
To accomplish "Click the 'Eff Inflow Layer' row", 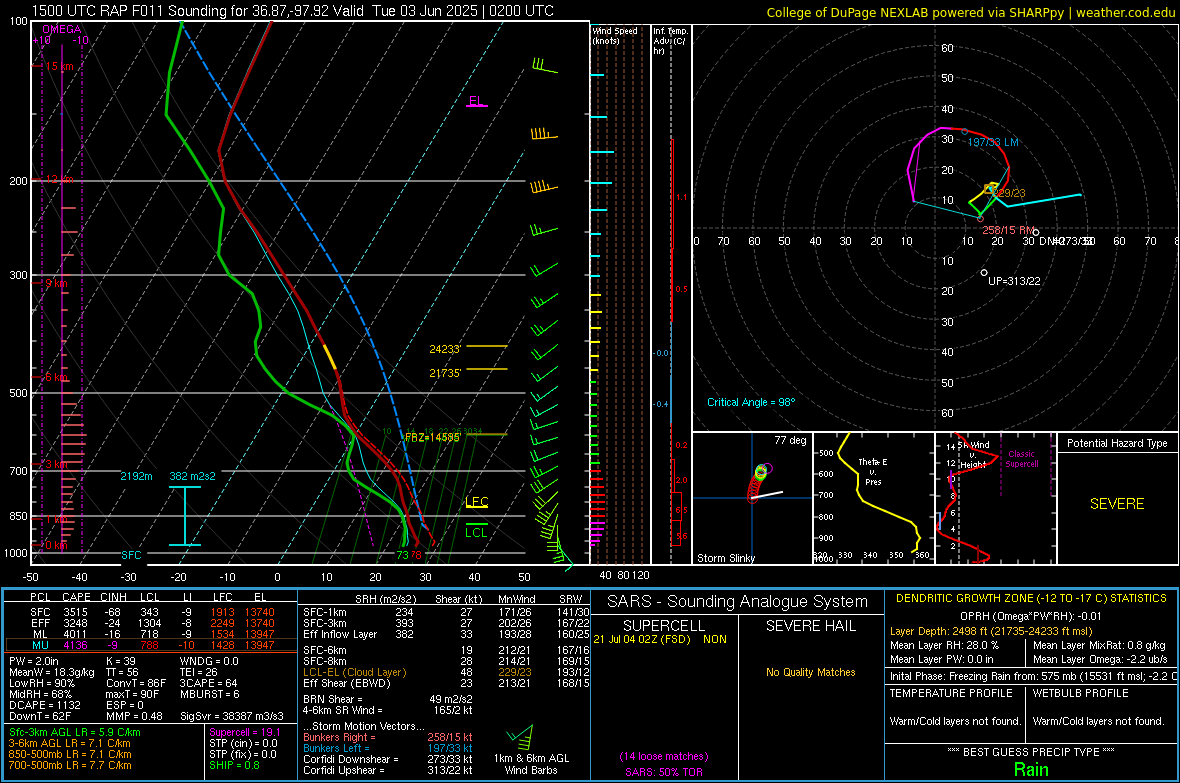I will click(446, 635).
